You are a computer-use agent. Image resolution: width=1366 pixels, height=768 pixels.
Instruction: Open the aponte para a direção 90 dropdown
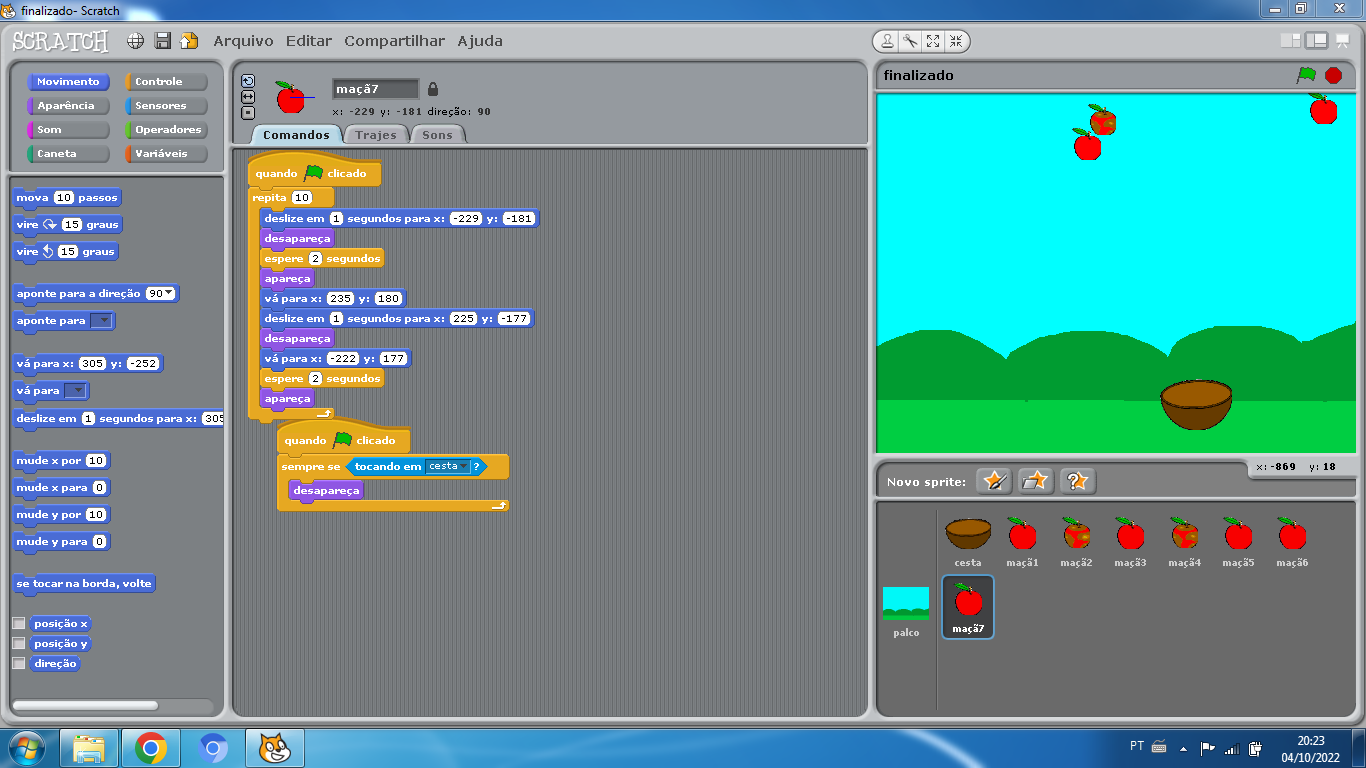point(167,294)
